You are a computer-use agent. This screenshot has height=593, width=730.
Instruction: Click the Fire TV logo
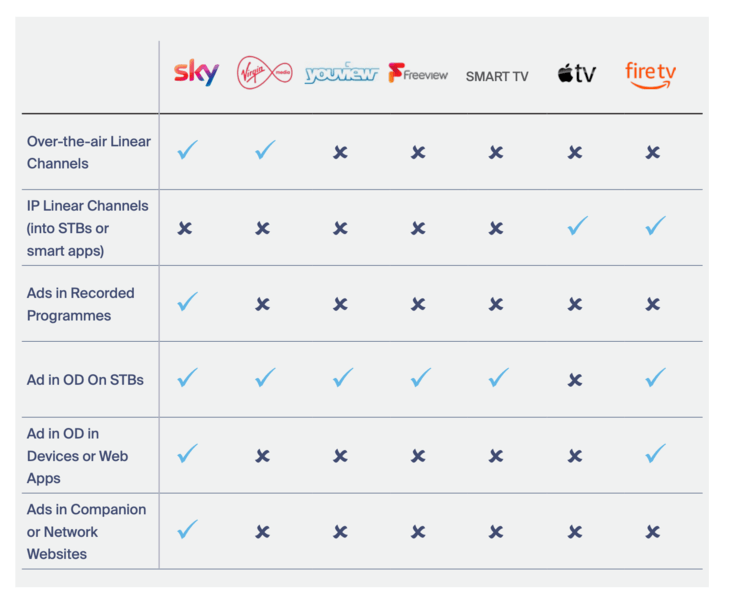pos(651,75)
